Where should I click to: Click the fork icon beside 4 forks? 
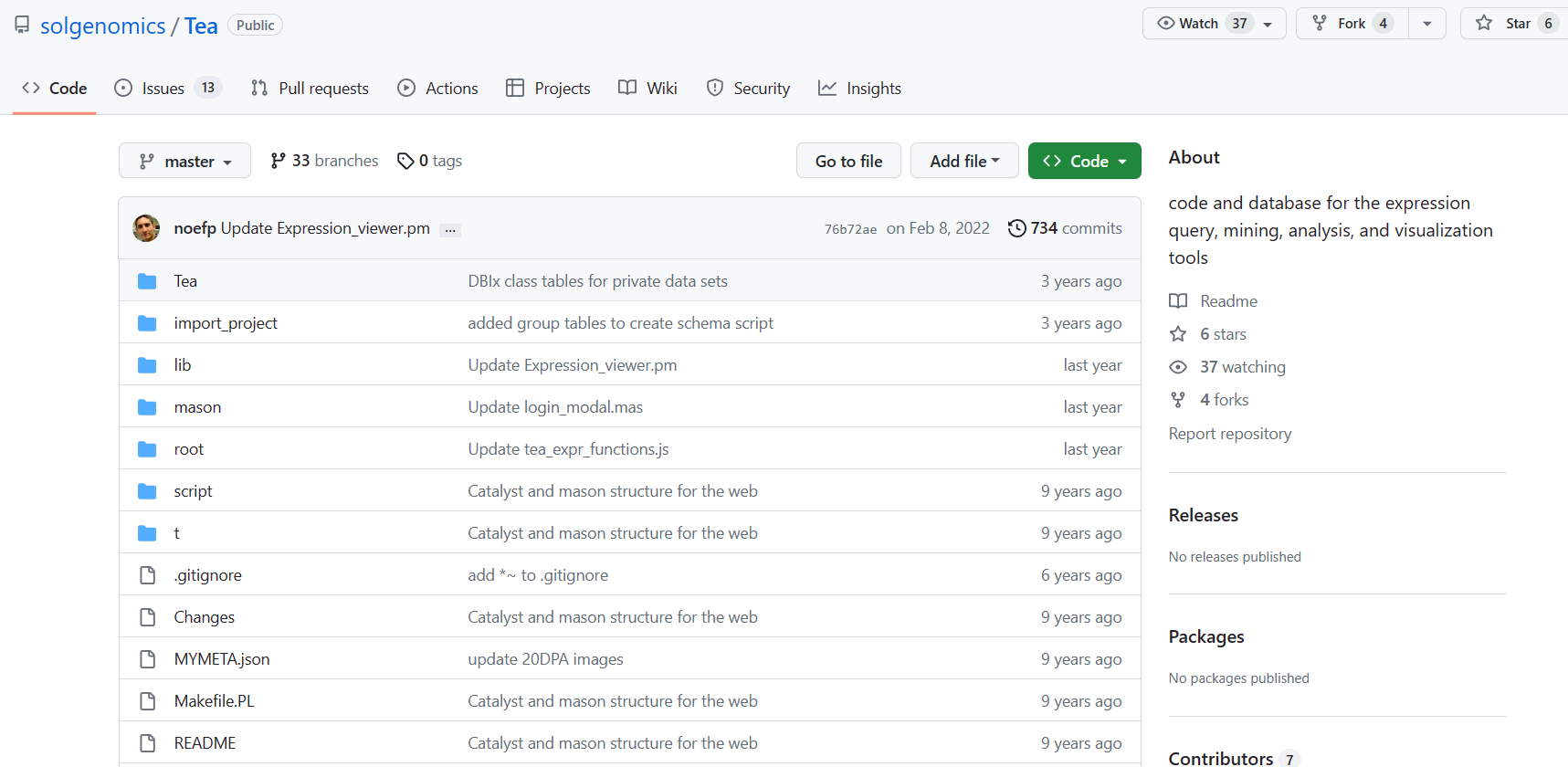1178,400
